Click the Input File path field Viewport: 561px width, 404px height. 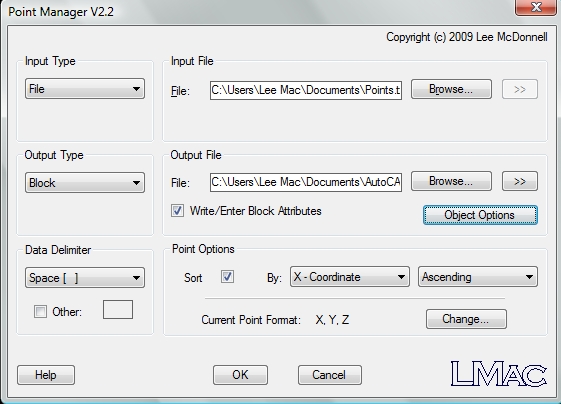pos(306,90)
